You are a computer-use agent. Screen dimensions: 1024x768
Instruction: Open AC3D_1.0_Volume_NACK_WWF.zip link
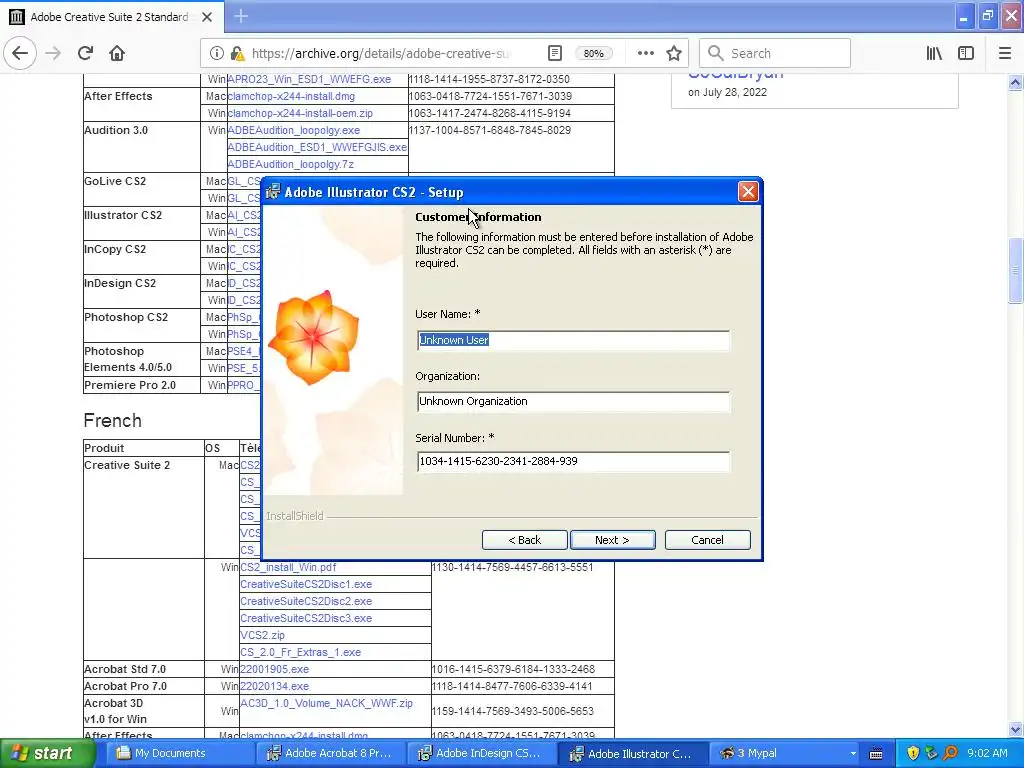pos(327,703)
